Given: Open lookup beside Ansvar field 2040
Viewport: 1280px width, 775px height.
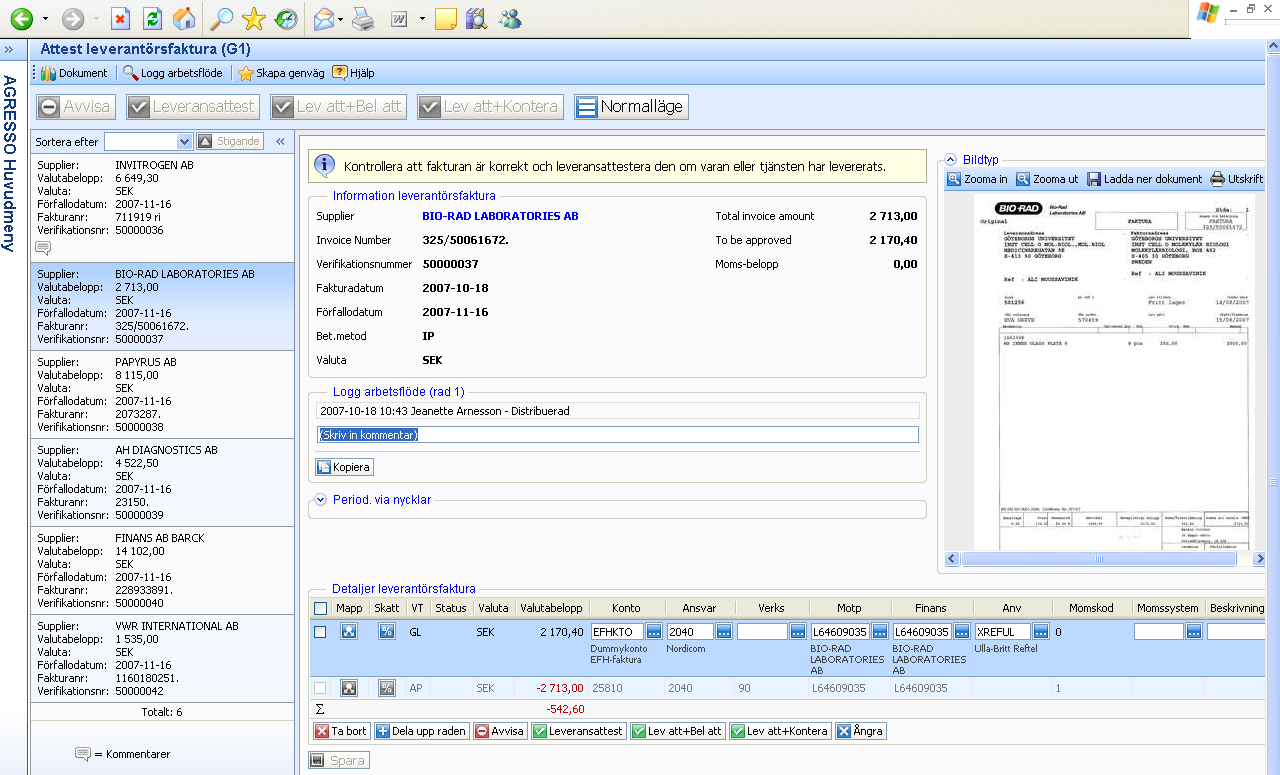Looking at the screenshot, I should click(724, 632).
